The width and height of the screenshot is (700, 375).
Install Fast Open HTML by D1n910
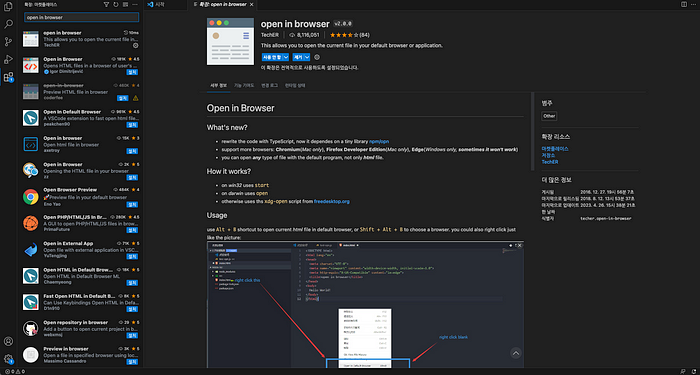tap(132, 309)
